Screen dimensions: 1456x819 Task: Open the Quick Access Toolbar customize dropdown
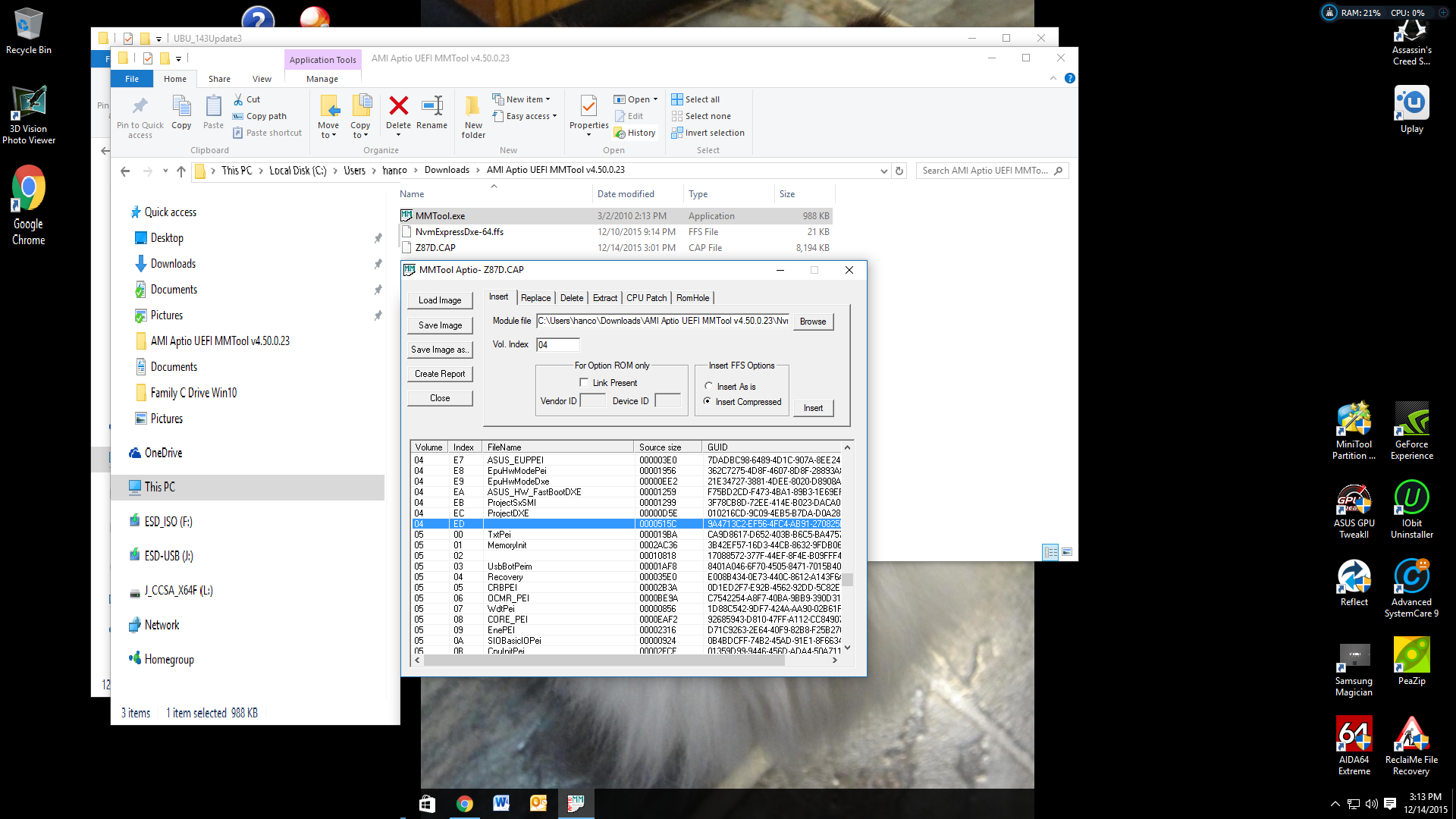[178, 58]
